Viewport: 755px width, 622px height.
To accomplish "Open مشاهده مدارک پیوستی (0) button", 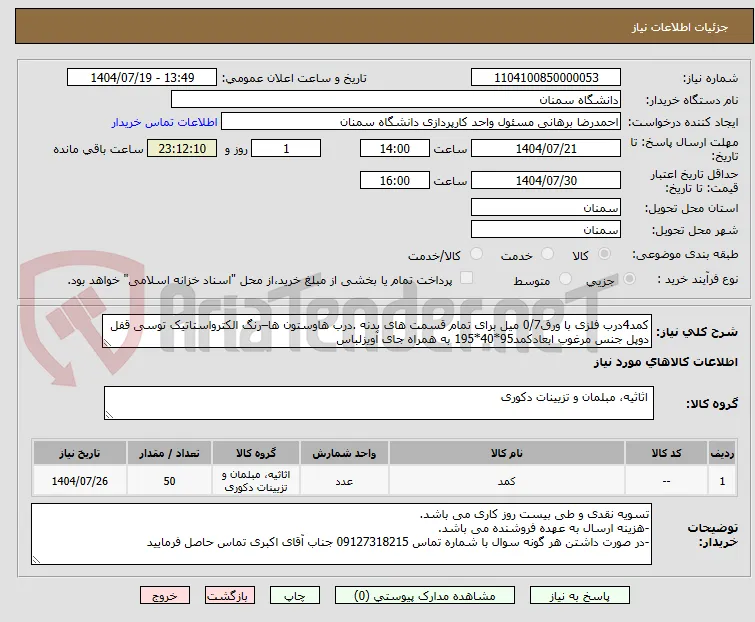I will coord(425,596).
